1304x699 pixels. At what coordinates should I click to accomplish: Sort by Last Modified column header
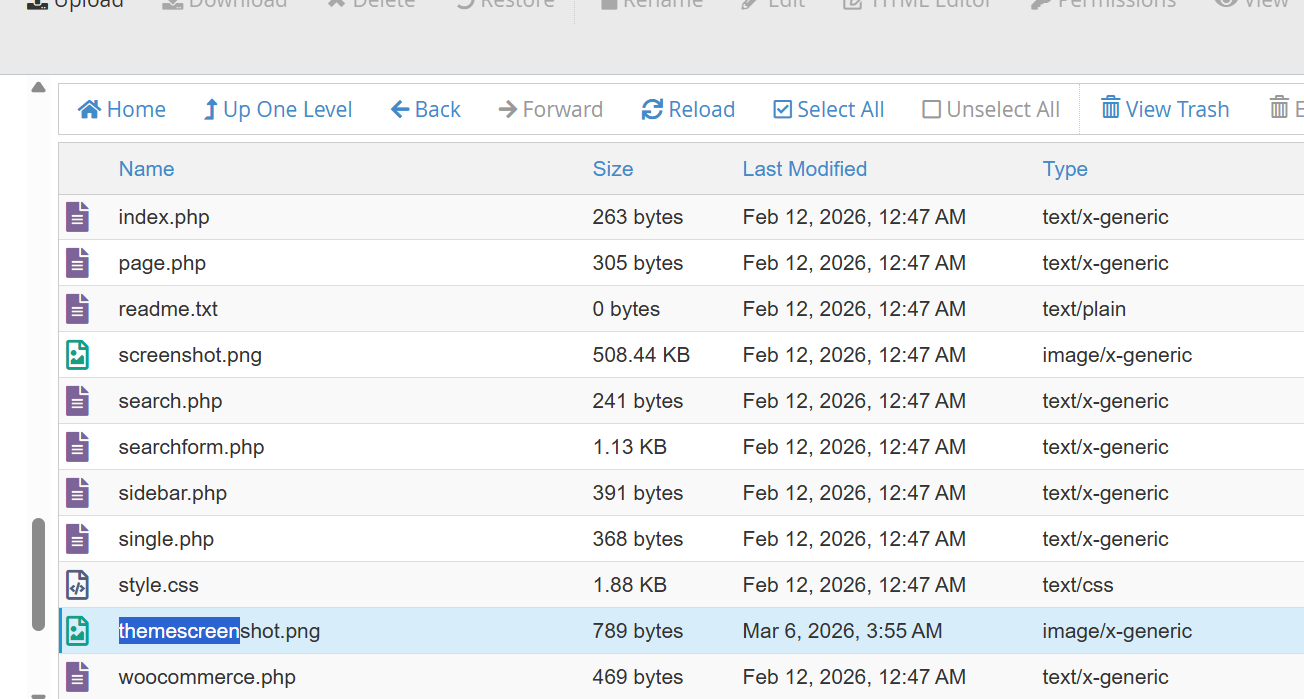[805, 169]
